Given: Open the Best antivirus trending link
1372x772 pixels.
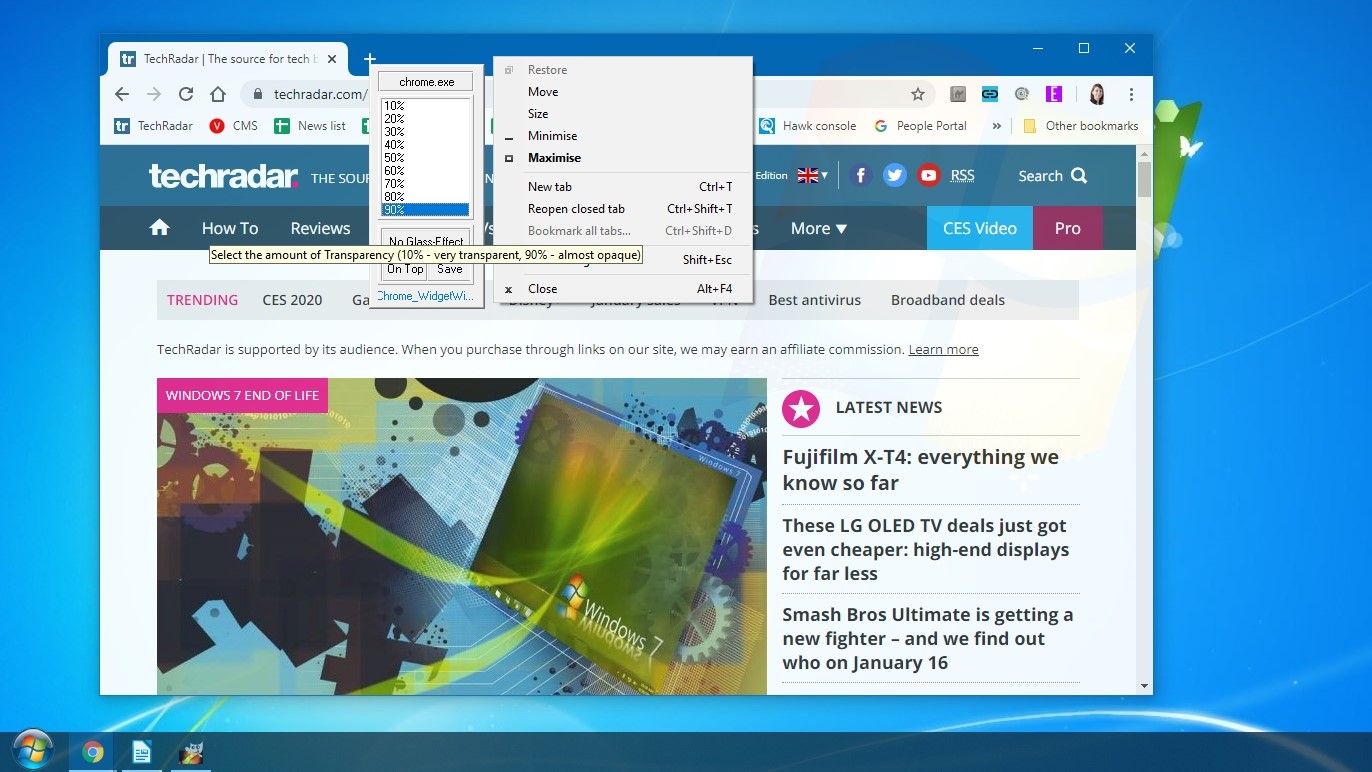Looking at the screenshot, I should point(814,300).
